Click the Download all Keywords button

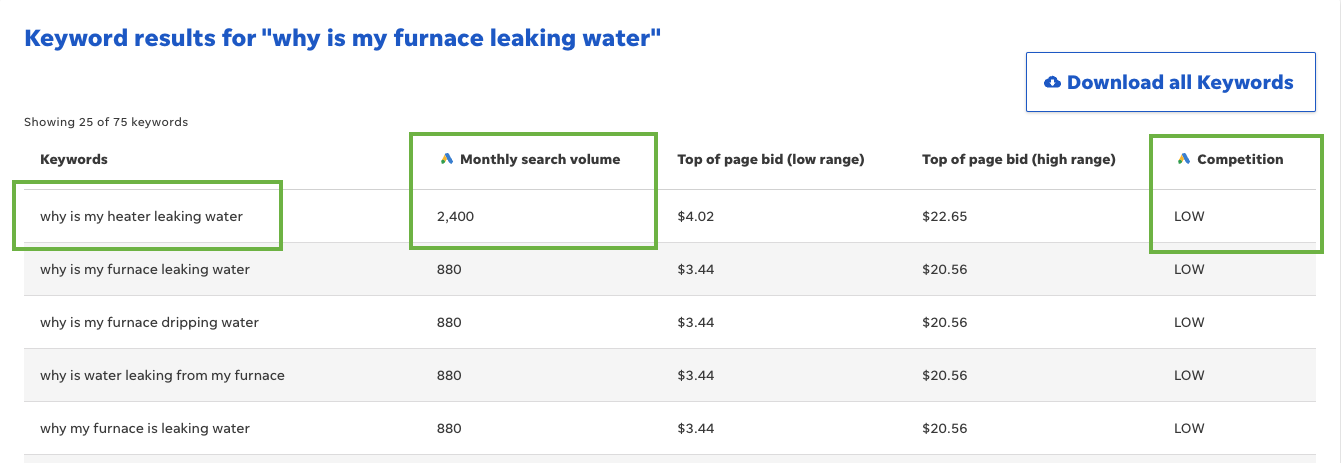(1171, 82)
